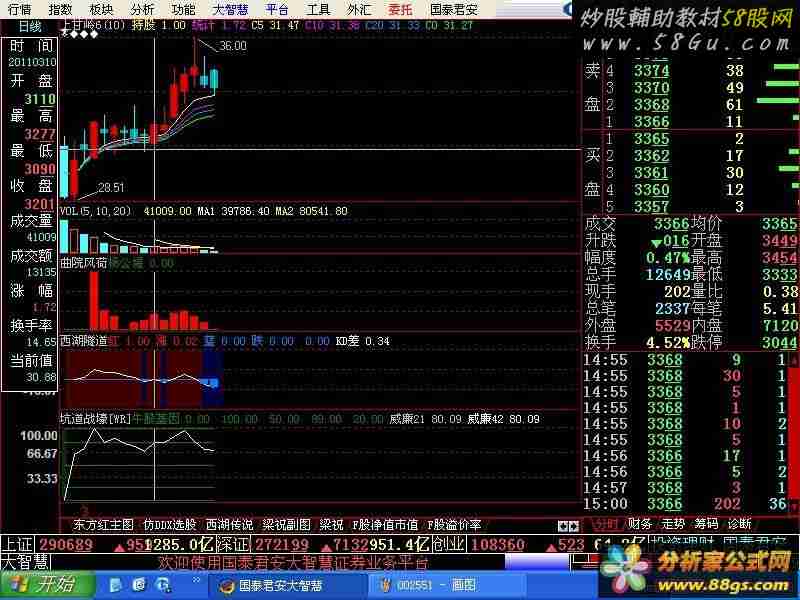The image size is (800, 600).
Task: Click sell level 3 price 3370
Action: click(x=652, y=88)
